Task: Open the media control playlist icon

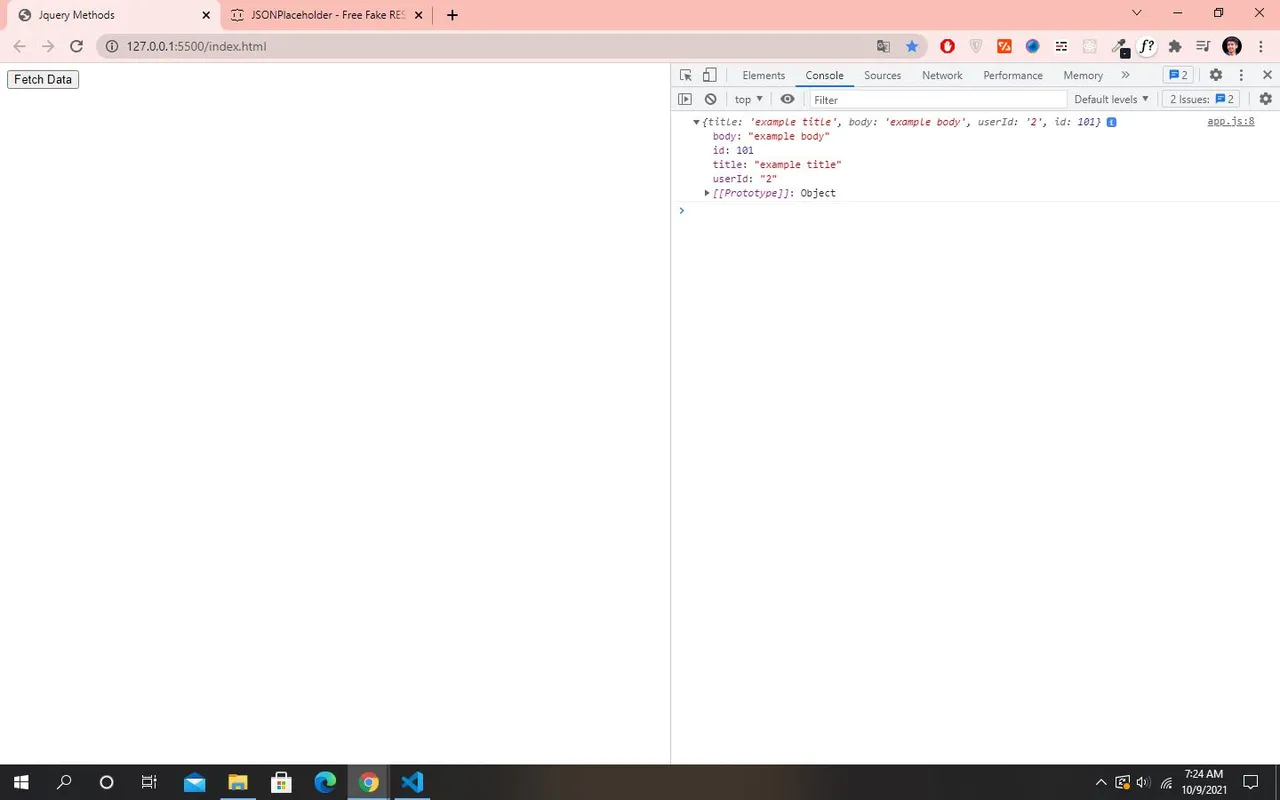Action: [x=1203, y=46]
